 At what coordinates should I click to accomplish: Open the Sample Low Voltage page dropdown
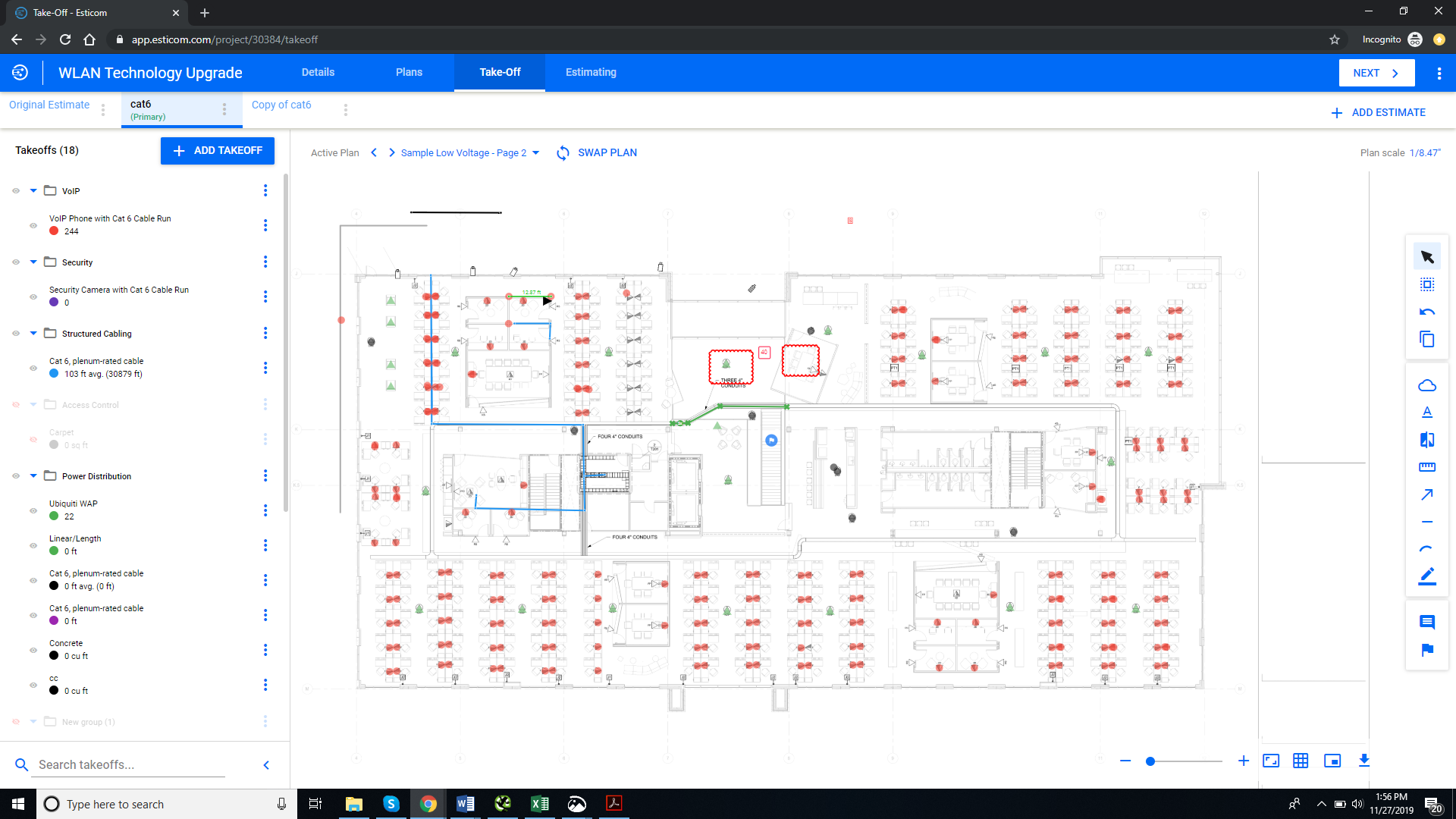click(535, 153)
